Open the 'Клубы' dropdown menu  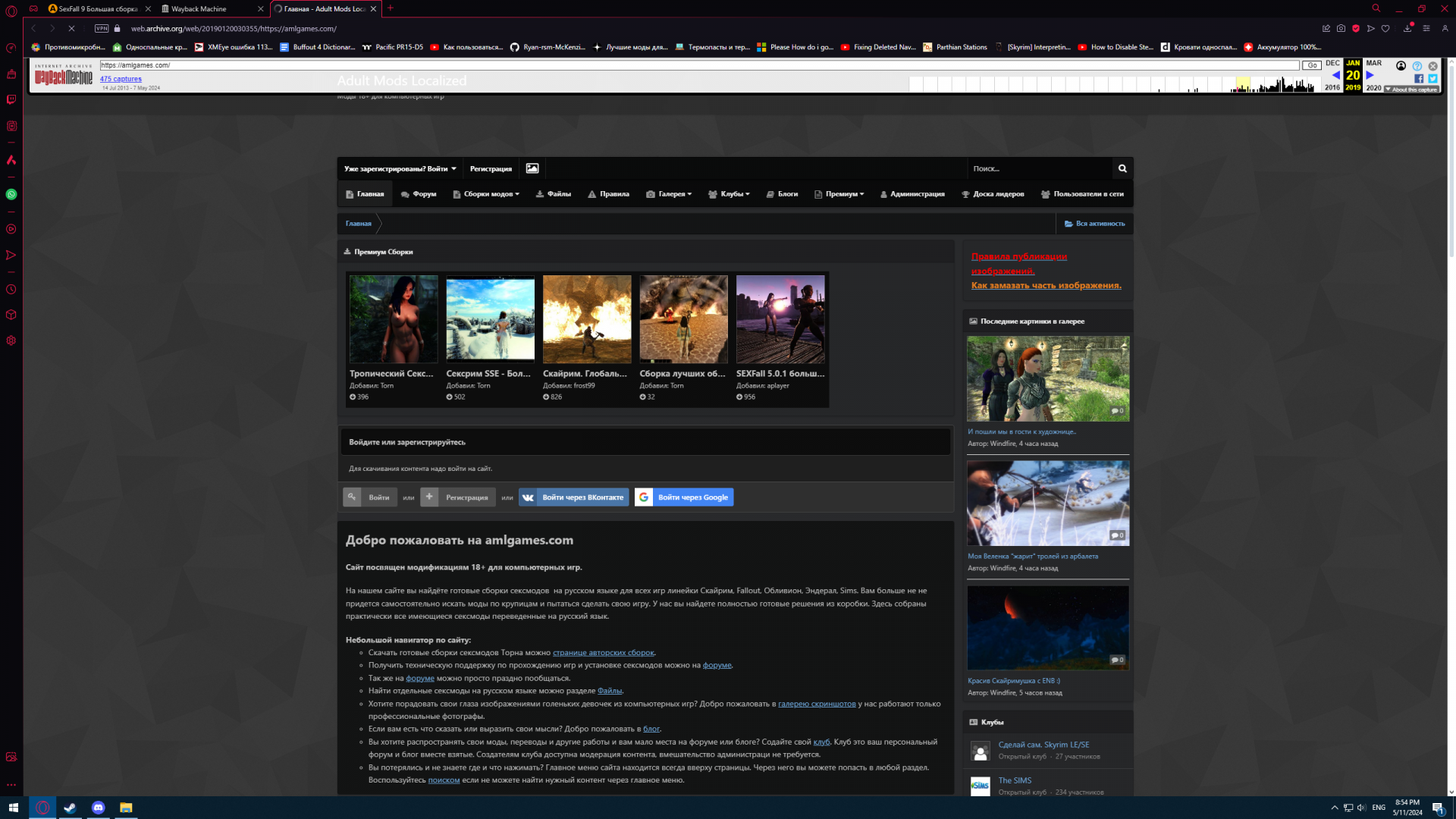pyautogui.click(x=729, y=194)
